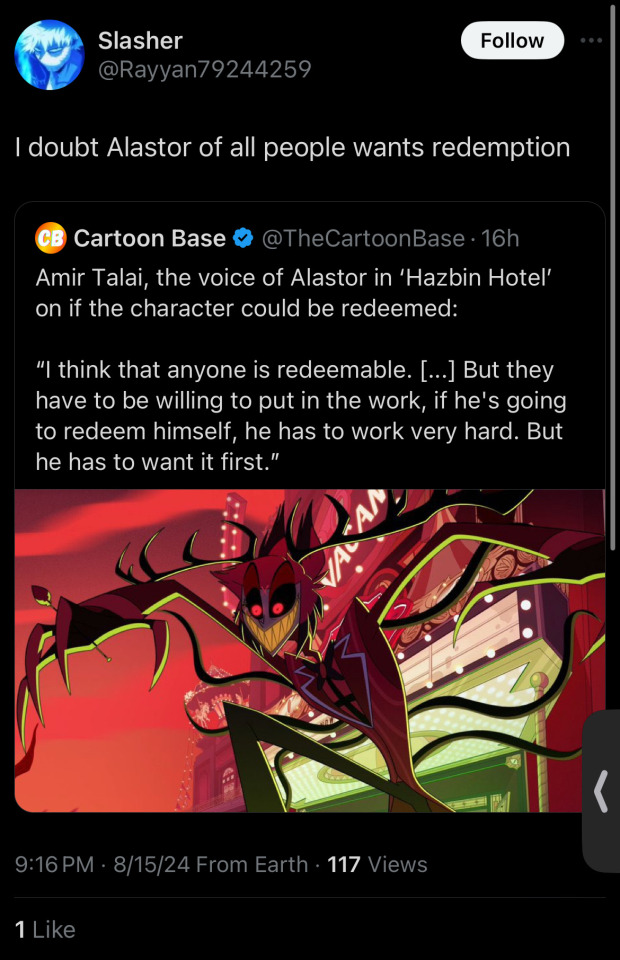Click the 8/15/24 From Earth date
The height and width of the screenshot is (960, 620).
211,864
